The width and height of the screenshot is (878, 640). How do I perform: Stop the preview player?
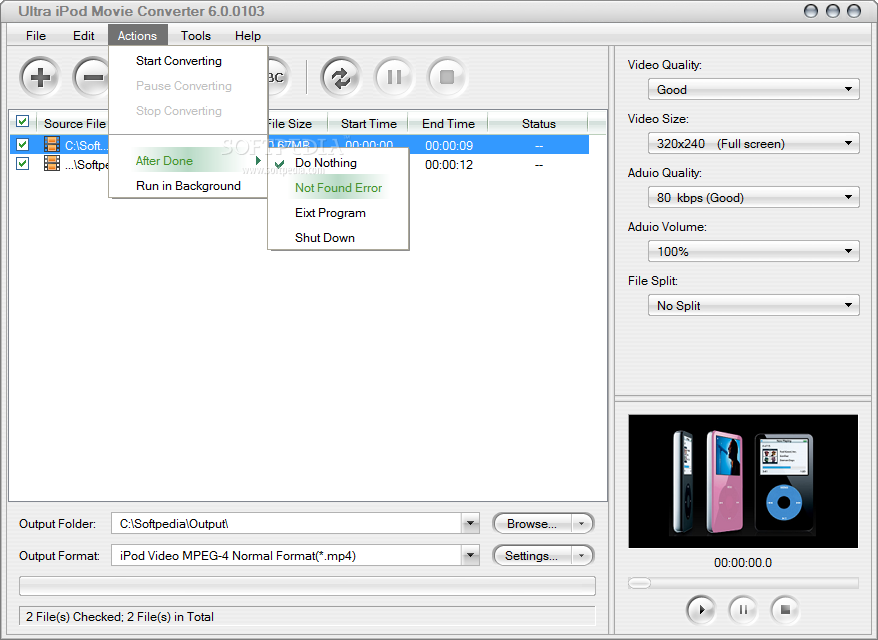(x=785, y=609)
